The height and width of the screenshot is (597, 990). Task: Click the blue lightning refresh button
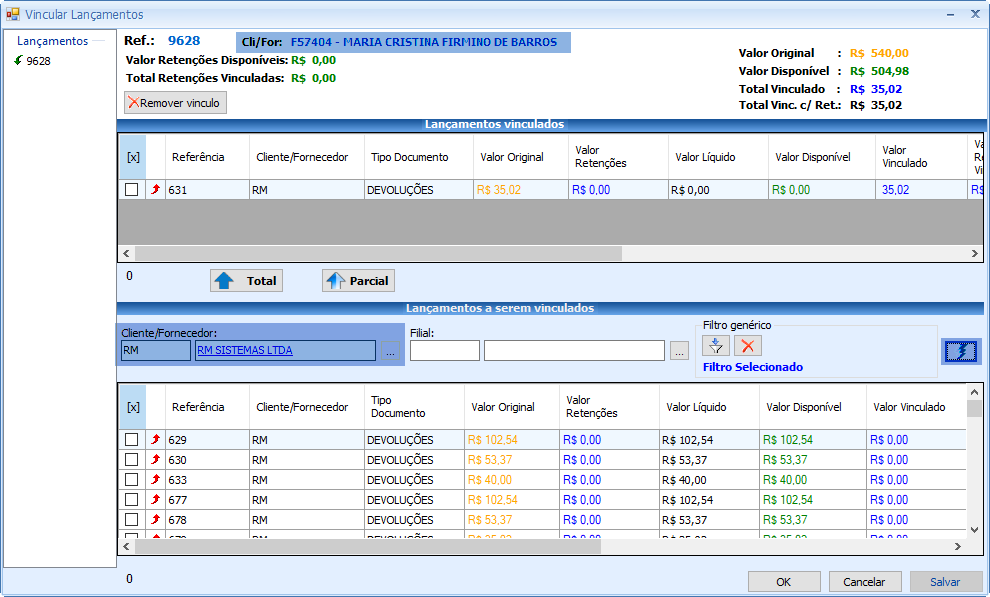pyautogui.click(x=961, y=351)
